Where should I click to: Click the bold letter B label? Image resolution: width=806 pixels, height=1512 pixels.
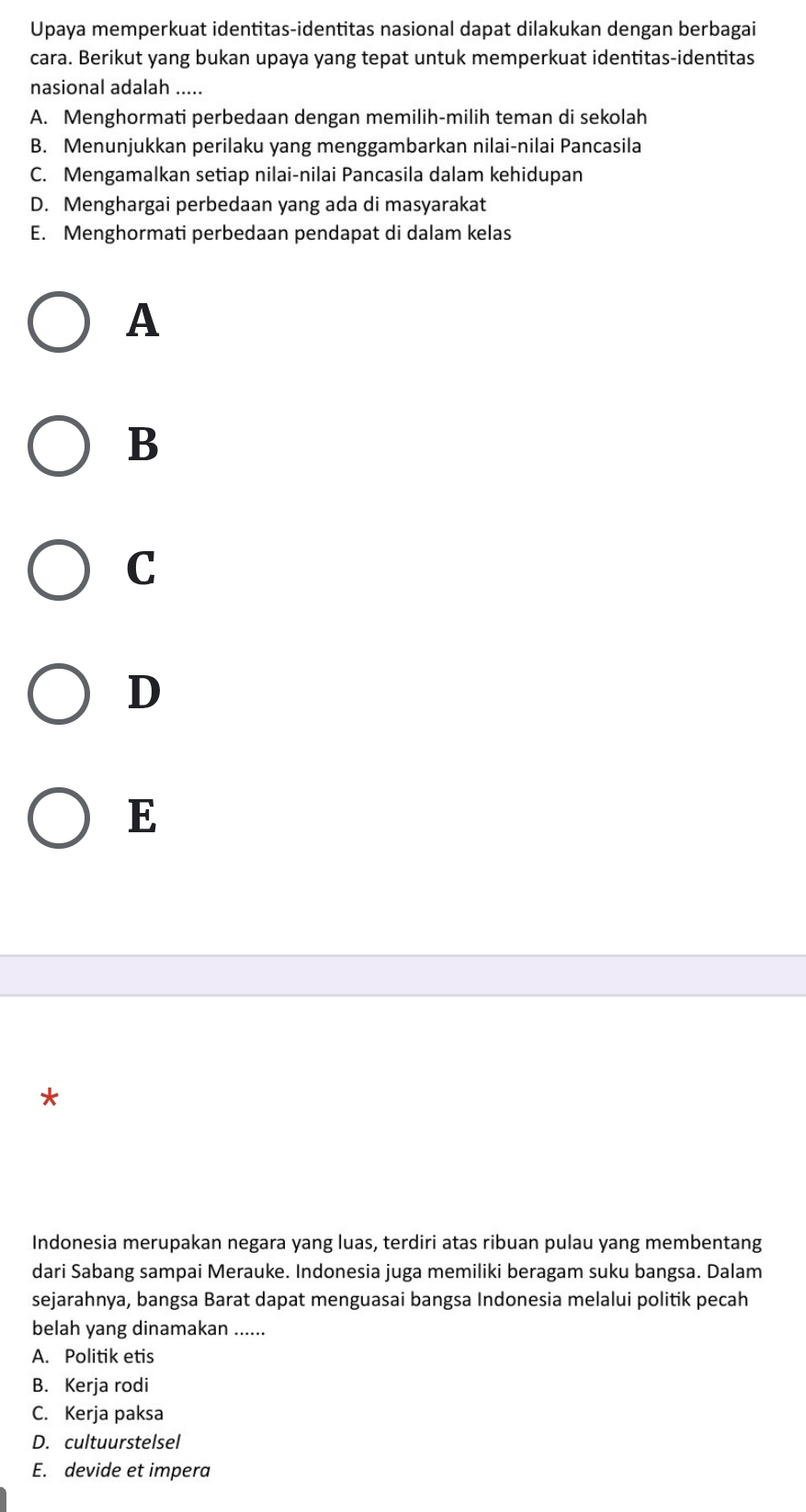[143, 446]
